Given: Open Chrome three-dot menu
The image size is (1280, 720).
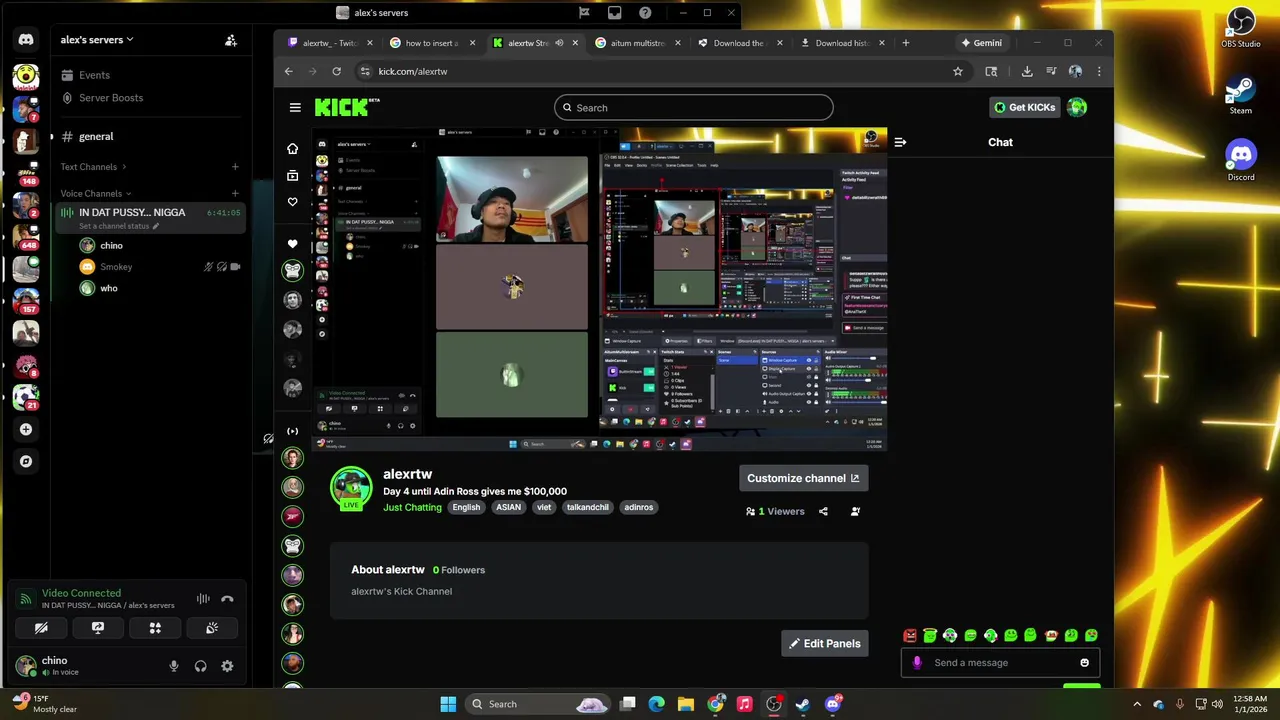Looking at the screenshot, I should click(1099, 72).
